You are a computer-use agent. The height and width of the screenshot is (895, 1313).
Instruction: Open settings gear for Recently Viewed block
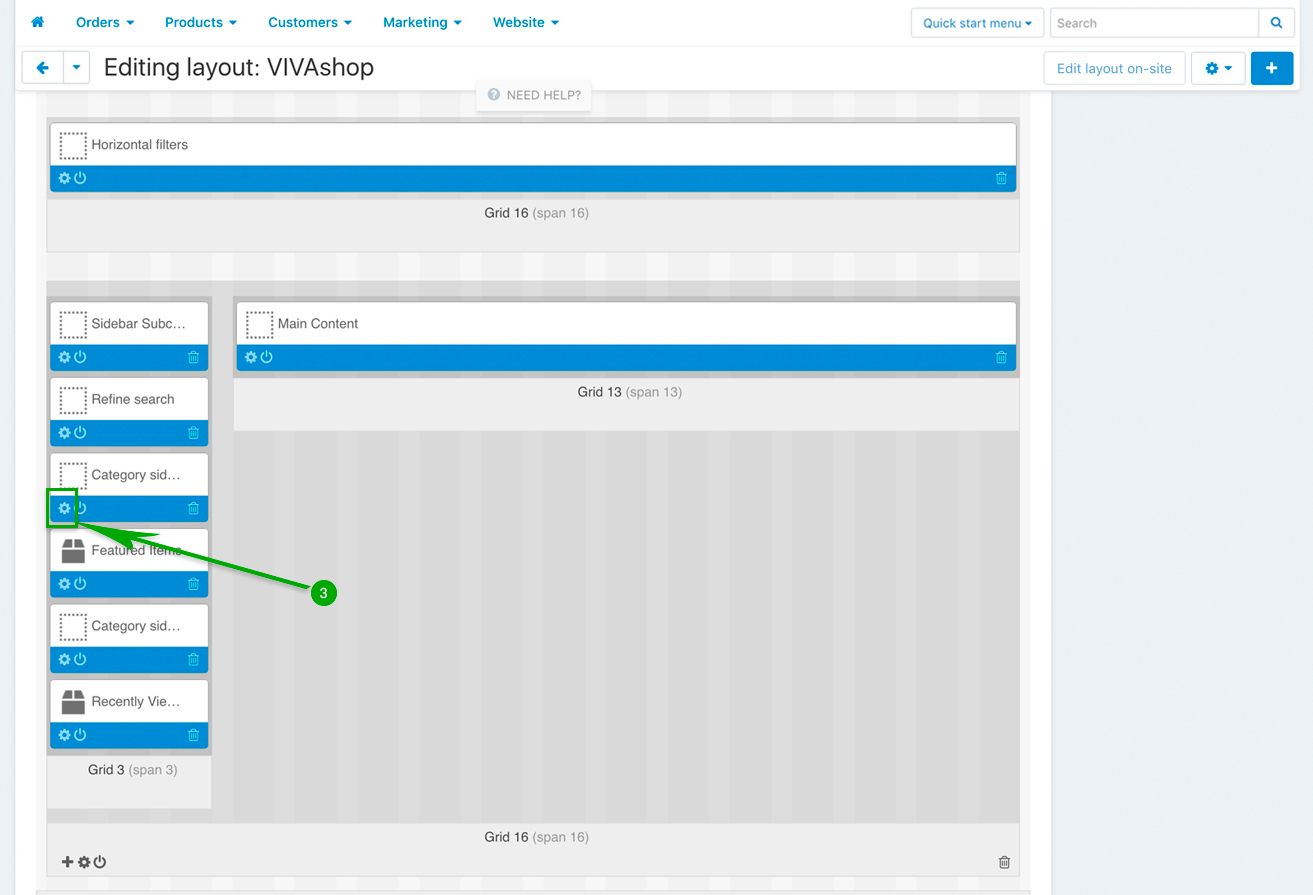pyautogui.click(x=65, y=735)
